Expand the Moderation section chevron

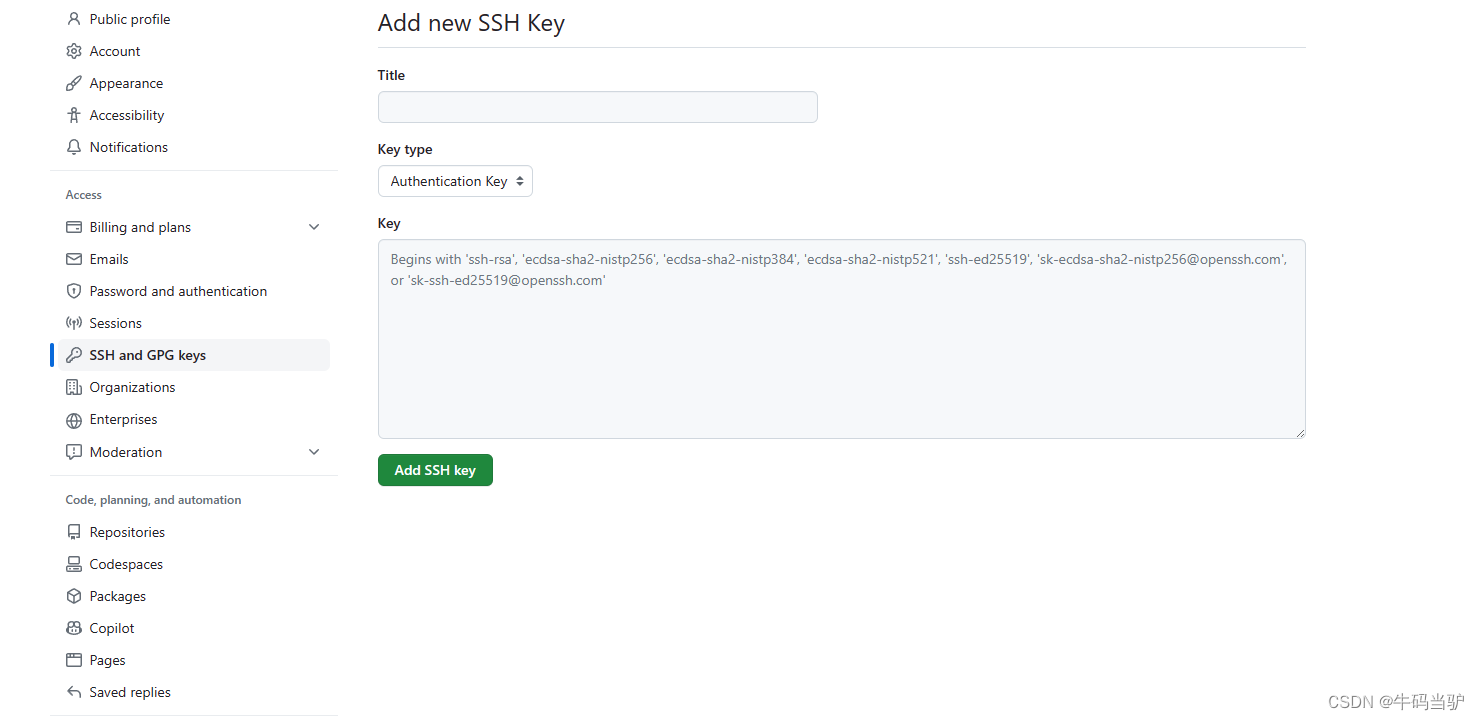point(314,452)
